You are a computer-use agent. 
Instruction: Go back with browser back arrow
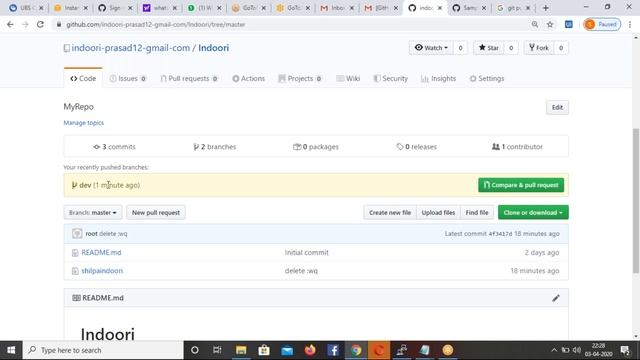[x=10, y=24]
